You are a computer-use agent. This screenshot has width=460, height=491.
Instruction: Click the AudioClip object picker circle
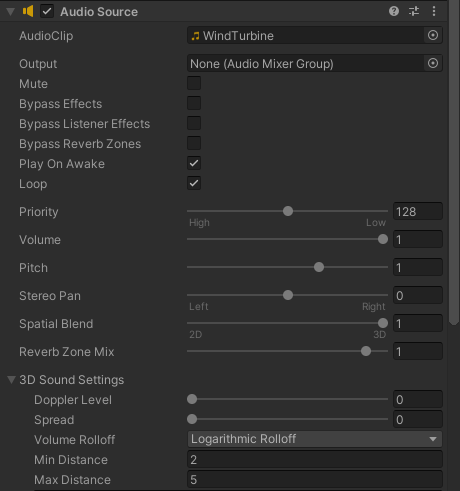pyautogui.click(x=433, y=35)
